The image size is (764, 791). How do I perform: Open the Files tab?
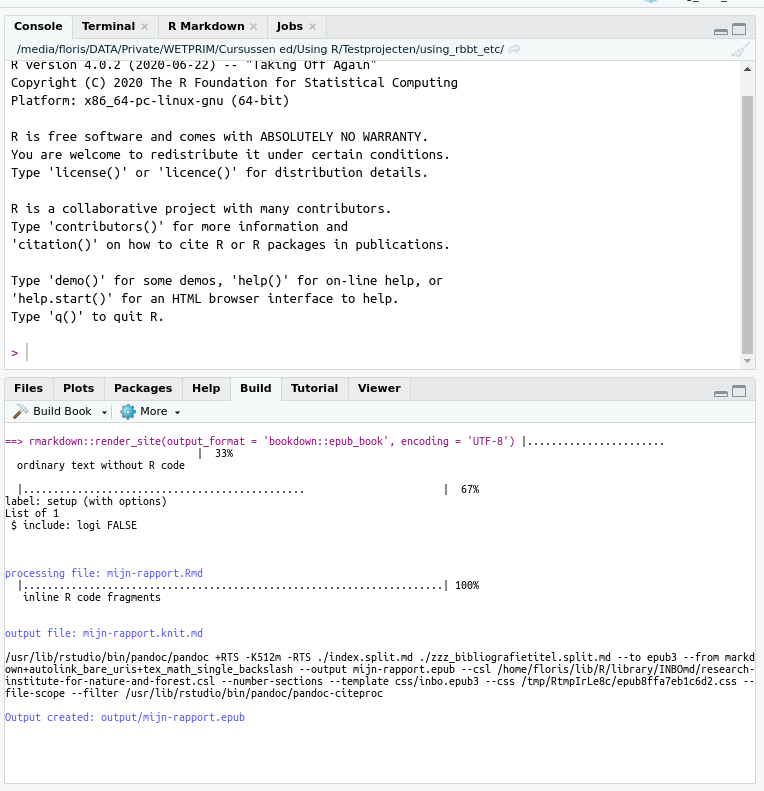point(28,388)
